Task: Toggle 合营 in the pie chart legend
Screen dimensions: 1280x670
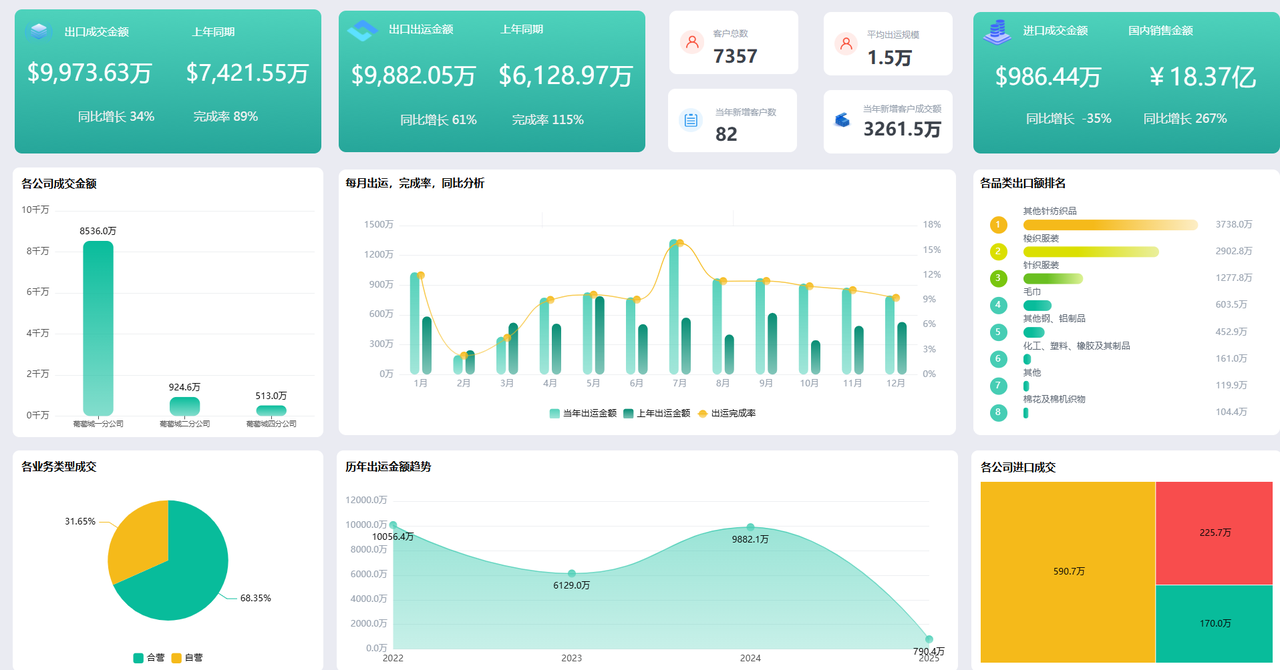Action: click(148, 658)
